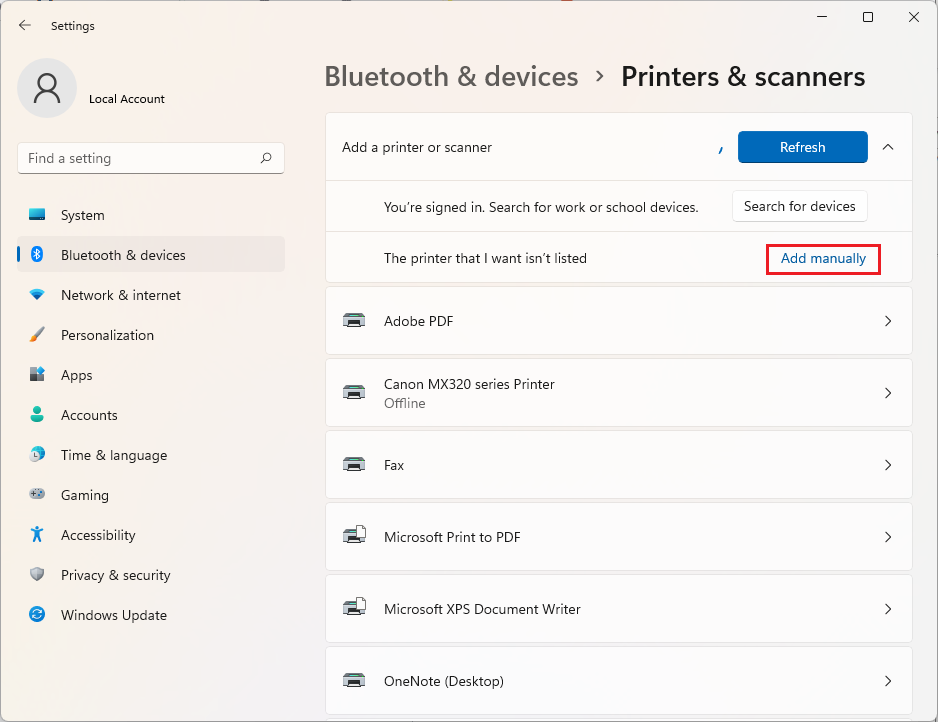938x722 pixels.
Task: Click the Search for devices button
Action: 799,206
